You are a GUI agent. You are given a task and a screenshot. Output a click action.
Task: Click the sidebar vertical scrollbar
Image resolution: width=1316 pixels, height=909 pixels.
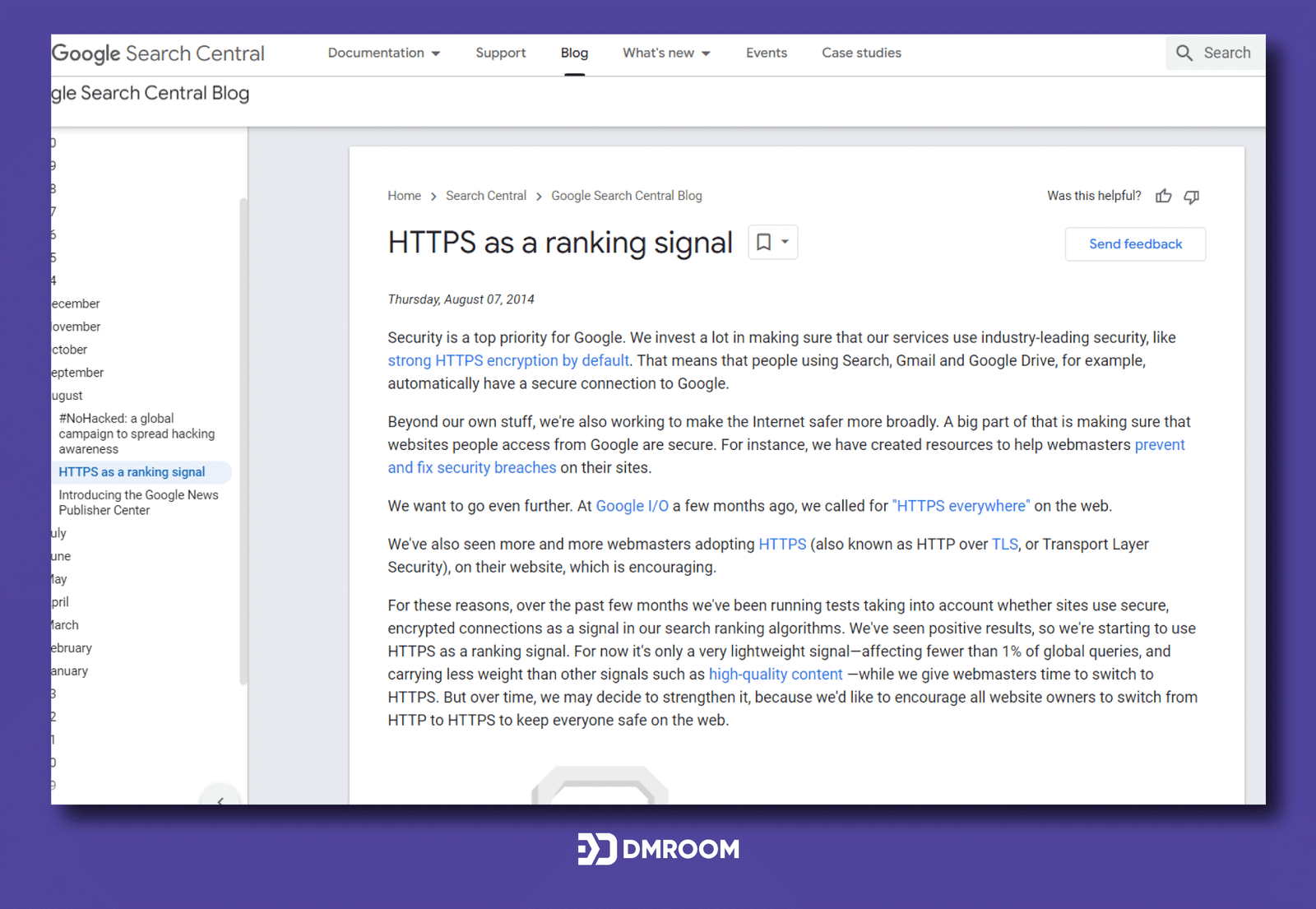pyautogui.click(x=243, y=441)
